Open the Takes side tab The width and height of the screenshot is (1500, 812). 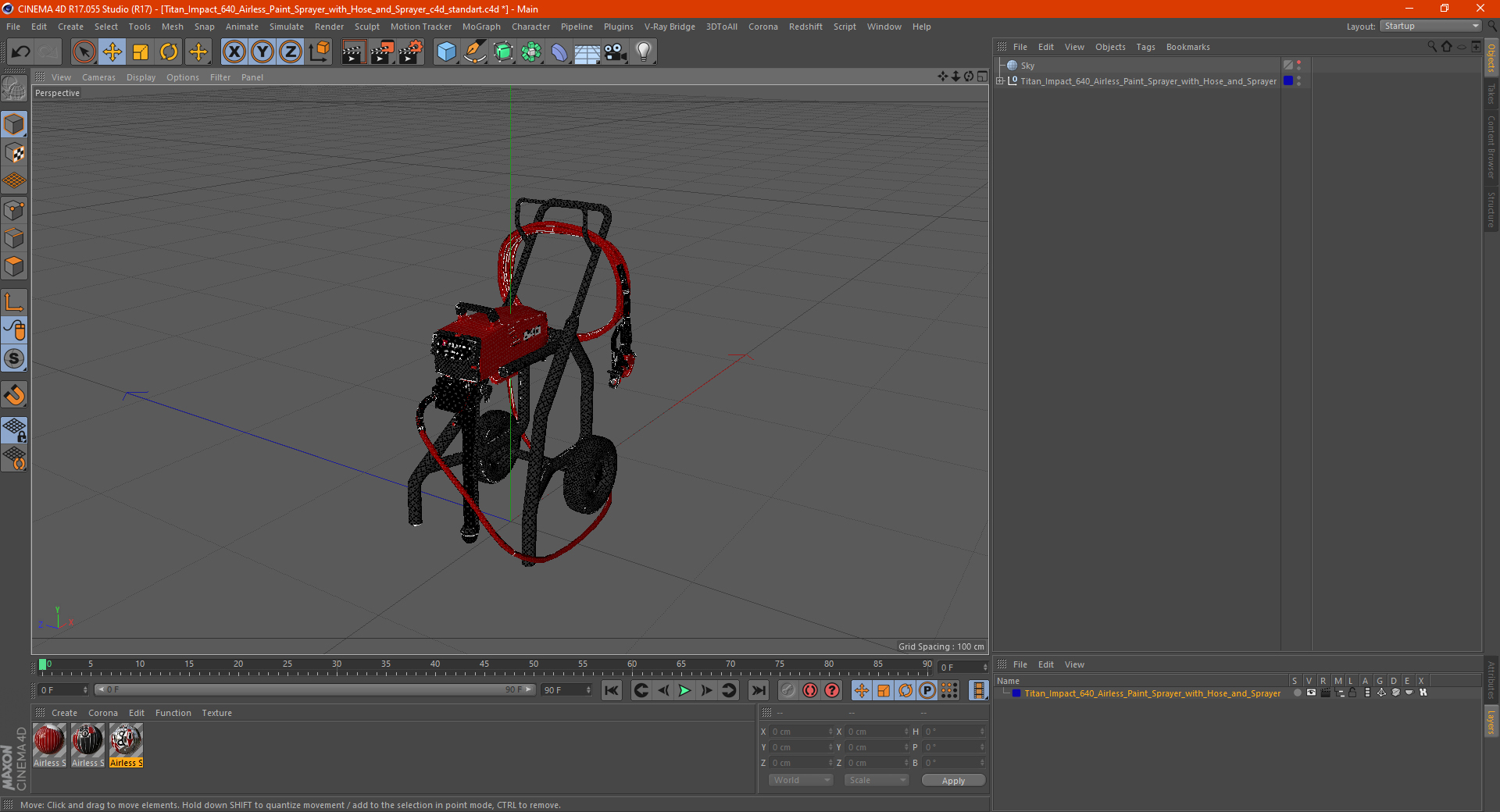click(1491, 94)
